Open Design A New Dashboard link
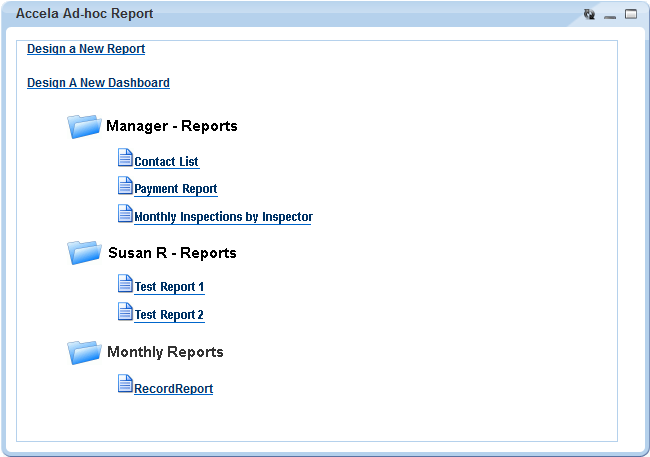 coord(98,83)
